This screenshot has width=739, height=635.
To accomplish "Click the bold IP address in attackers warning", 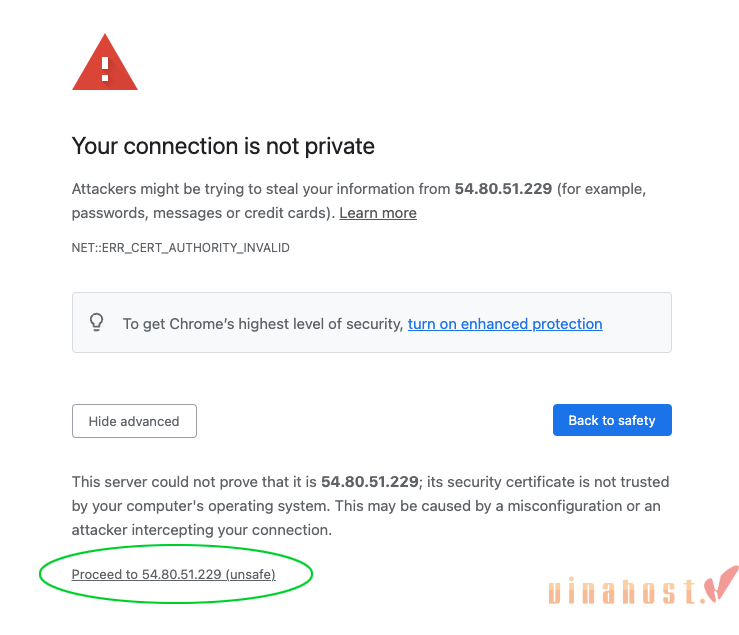I will pyautogui.click(x=503, y=189).
